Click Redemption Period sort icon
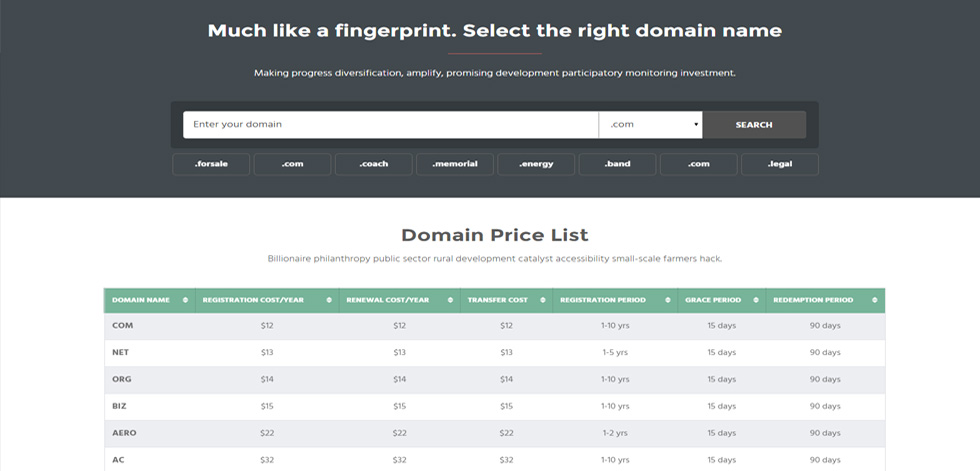The width and height of the screenshot is (980, 471). tap(874, 300)
